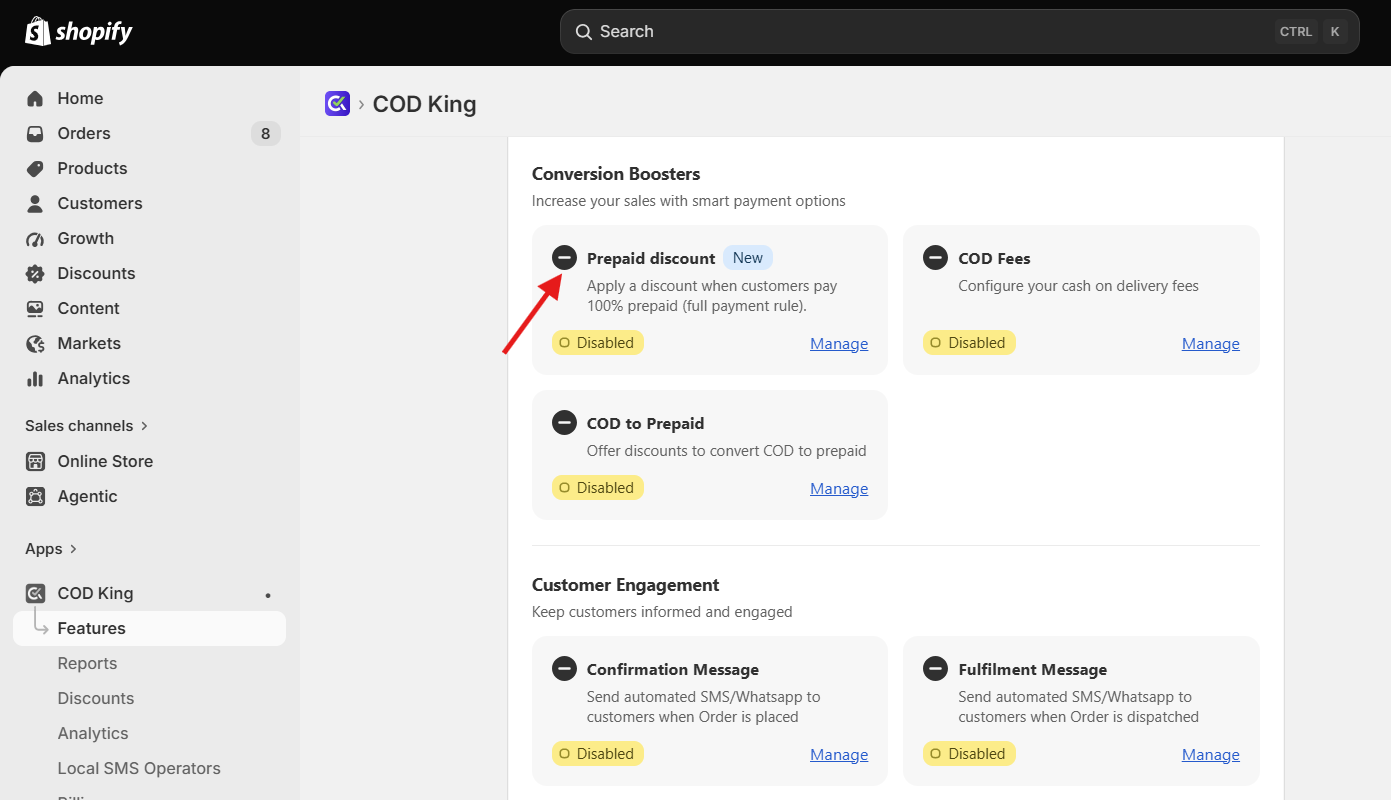Manage the COD to Prepaid feature
Viewport: 1391px width, 800px height.
[839, 489]
